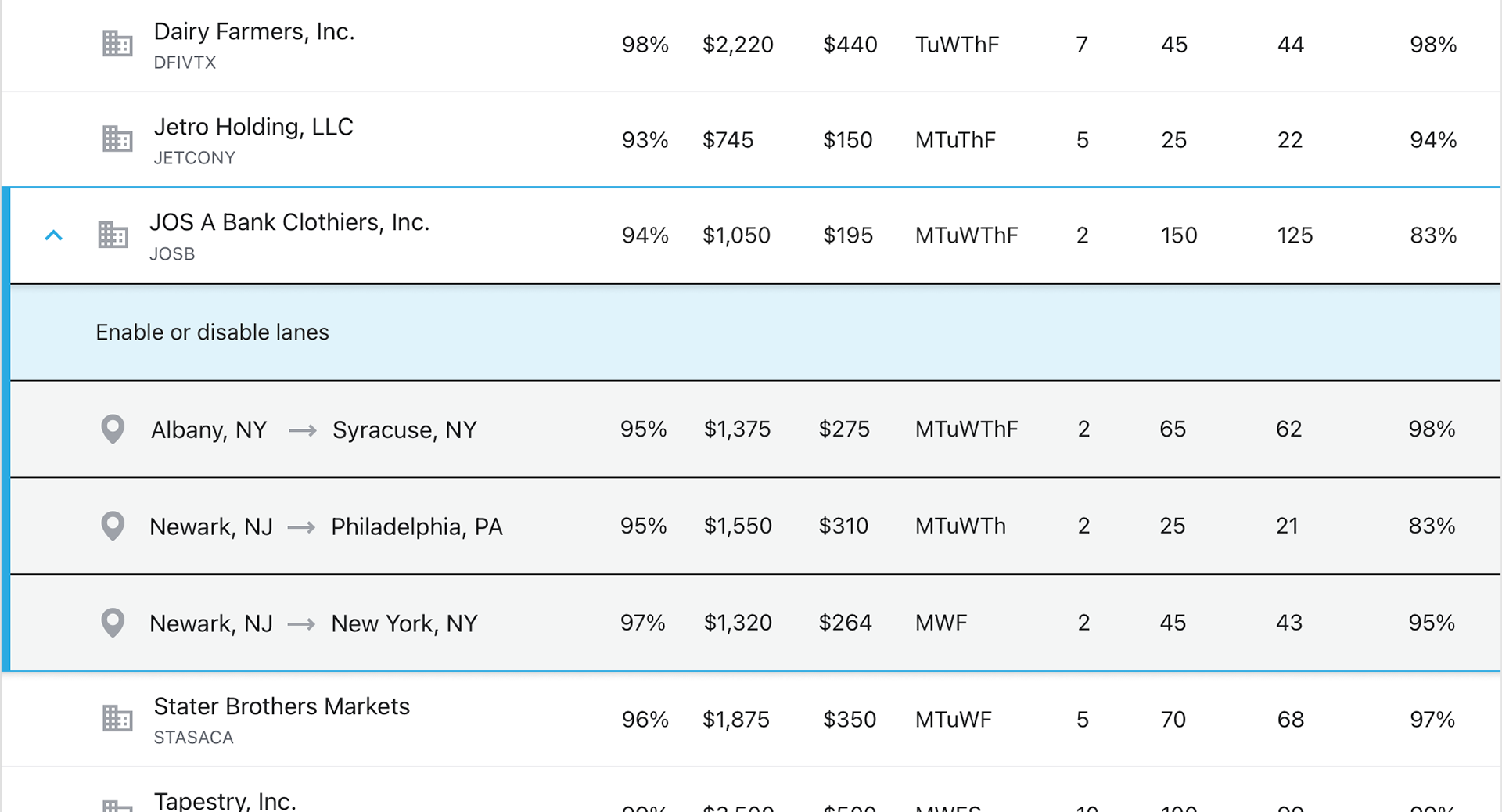Click the MTuWThF schedule for Albany lane

click(x=966, y=429)
